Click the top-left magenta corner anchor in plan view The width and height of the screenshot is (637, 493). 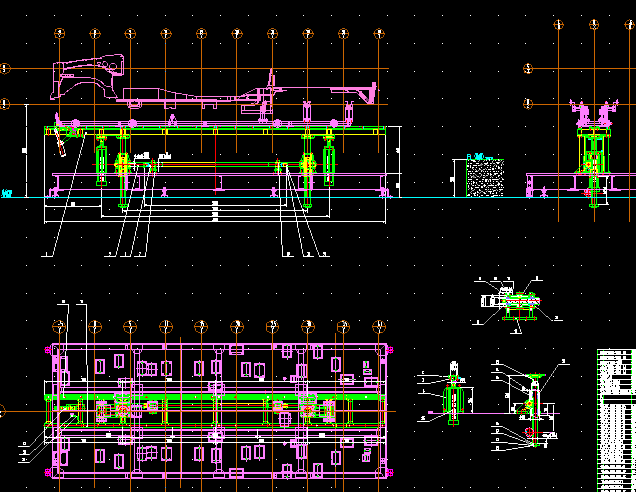48,349
